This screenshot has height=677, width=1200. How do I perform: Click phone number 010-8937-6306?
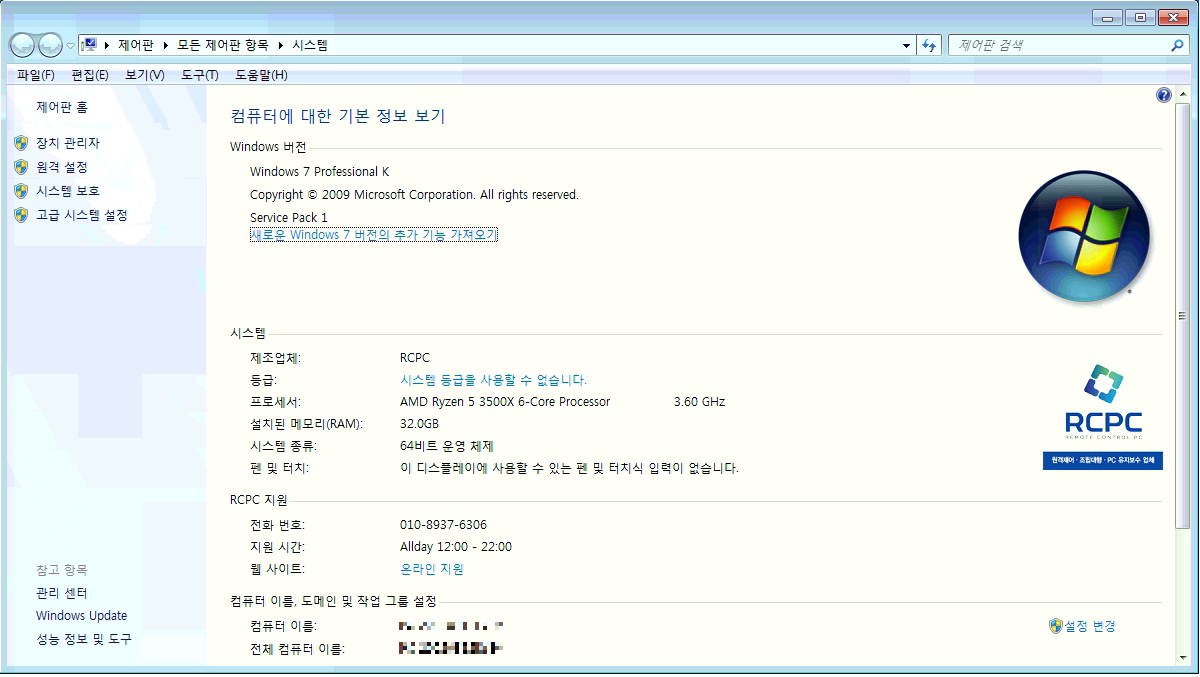[444, 525]
